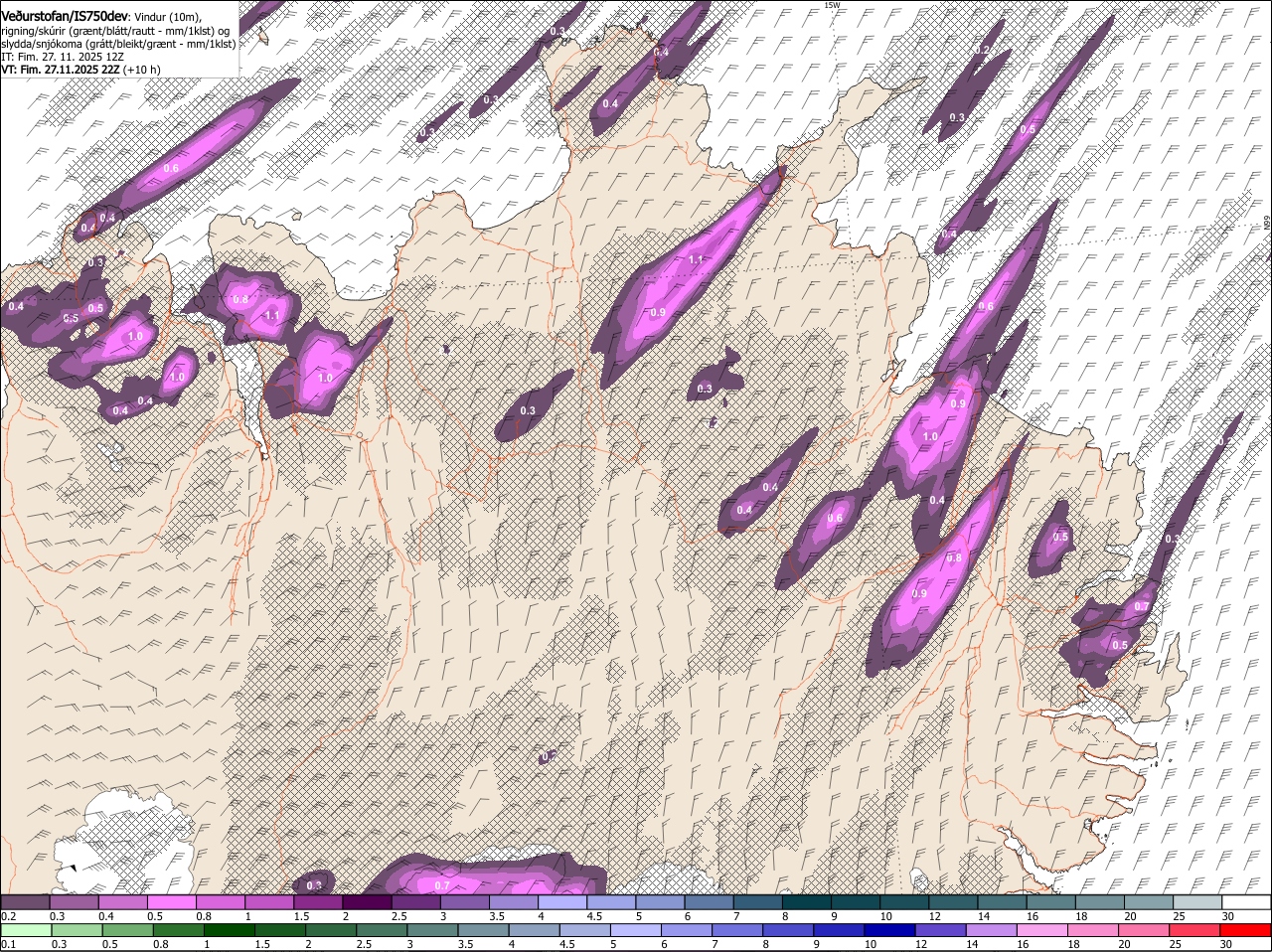Click the 1.1 value in the central diagonal snow band
Screen dimensions: 1272x952
coord(696,259)
